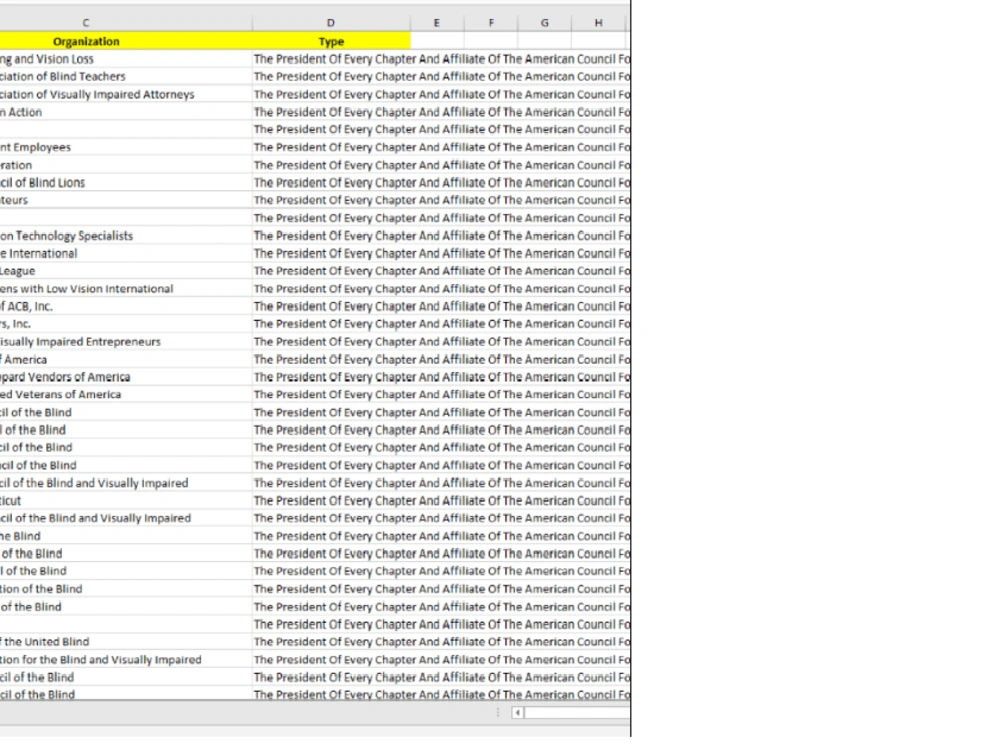Select the column C header
This screenshot has height=750, width=1000.
point(86,22)
